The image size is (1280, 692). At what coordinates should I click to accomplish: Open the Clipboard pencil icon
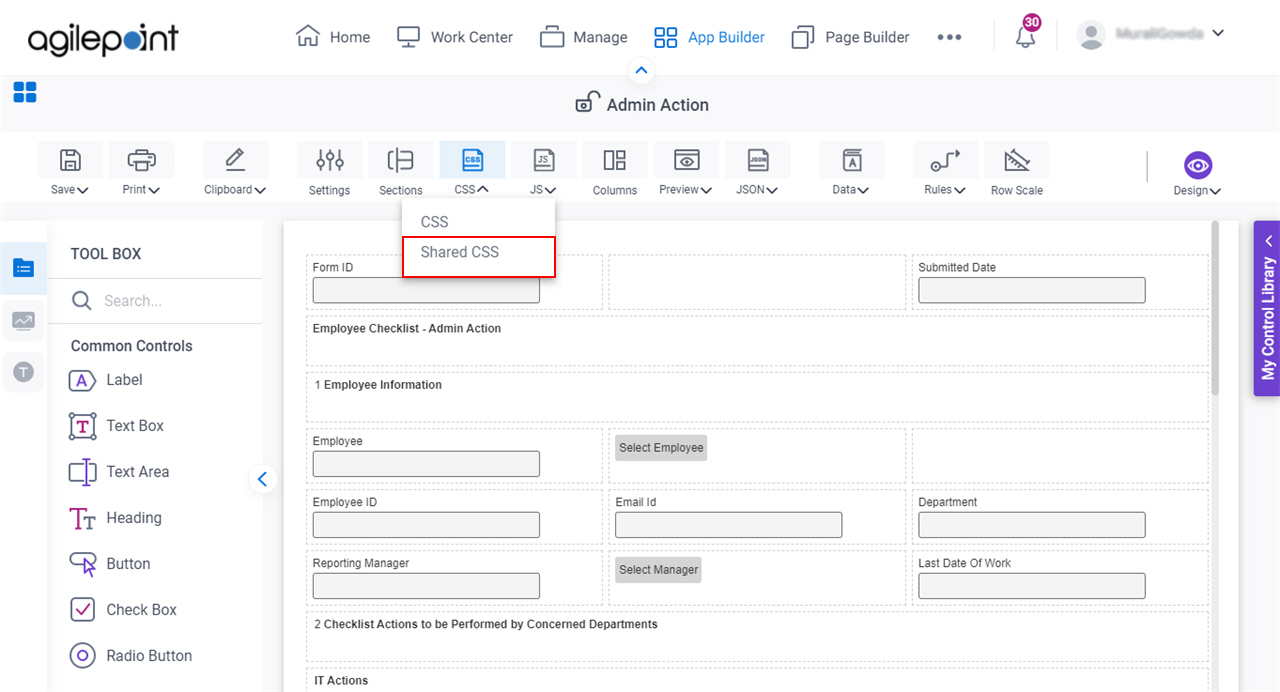(235, 160)
